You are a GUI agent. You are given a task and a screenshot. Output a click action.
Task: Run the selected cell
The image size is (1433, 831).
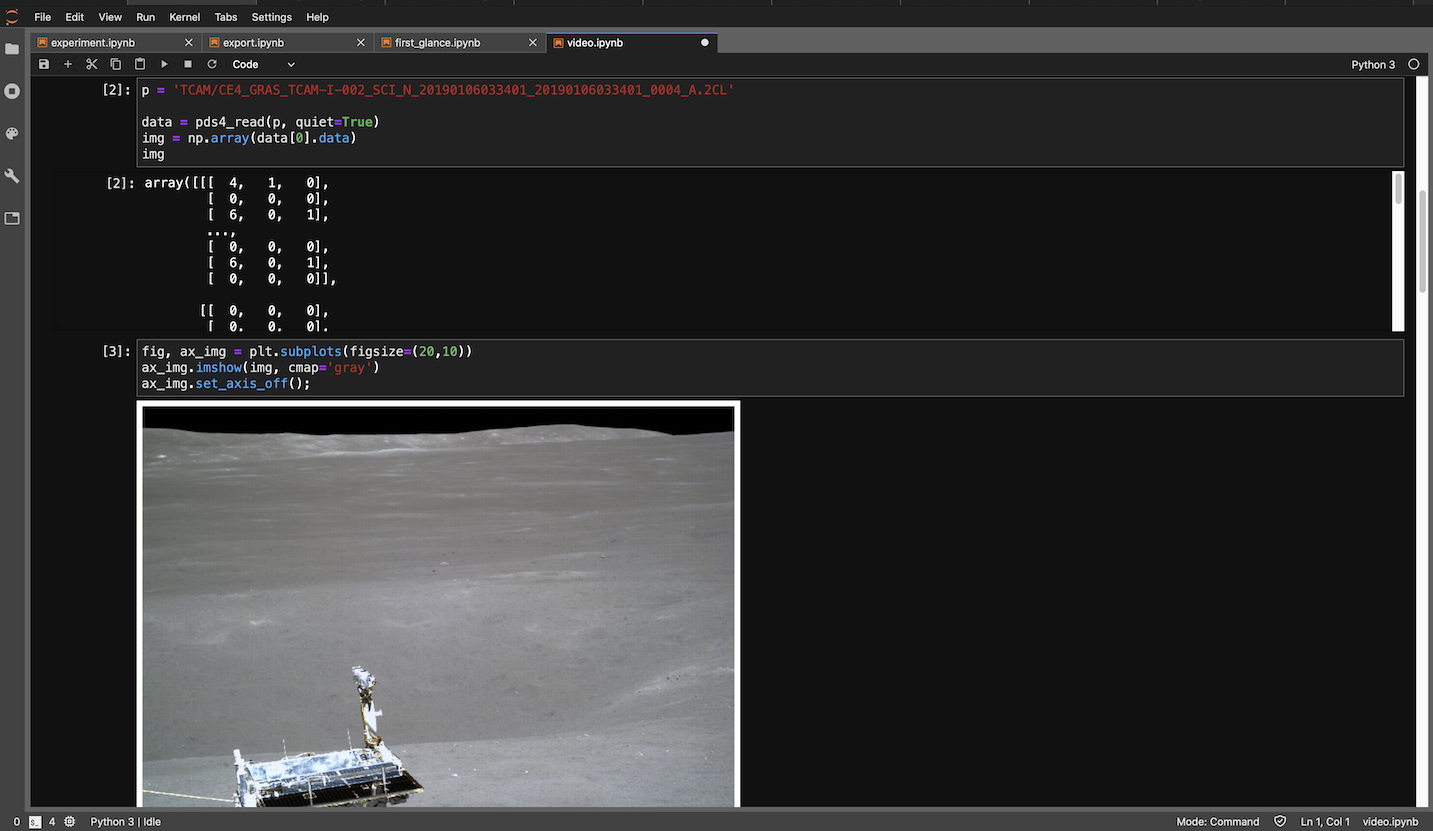[164, 64]
